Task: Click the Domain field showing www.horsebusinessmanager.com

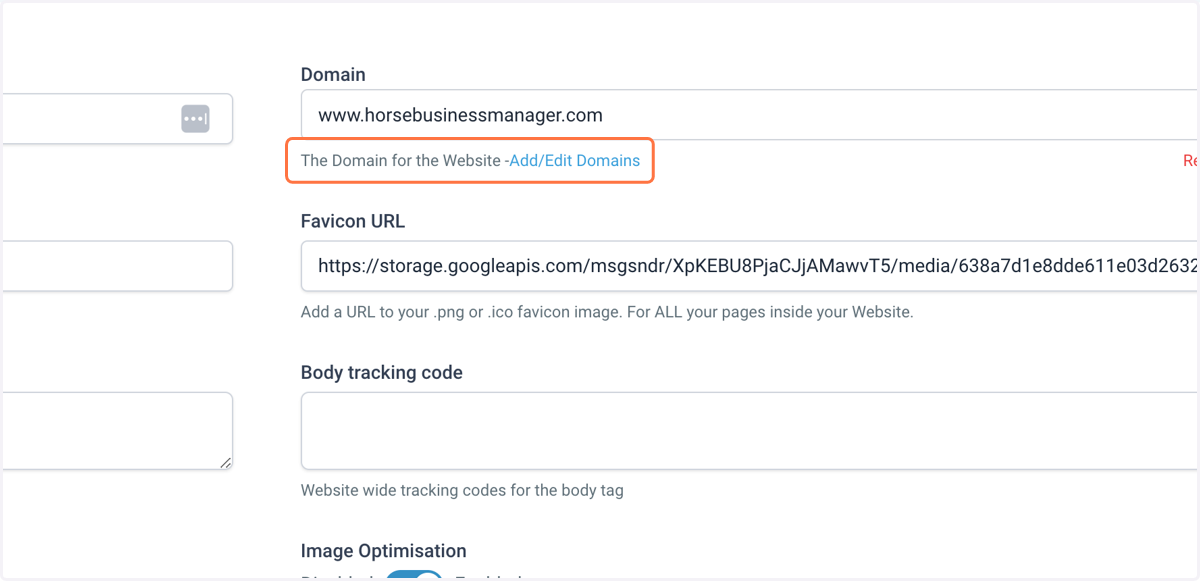Action: click(750, 115)
